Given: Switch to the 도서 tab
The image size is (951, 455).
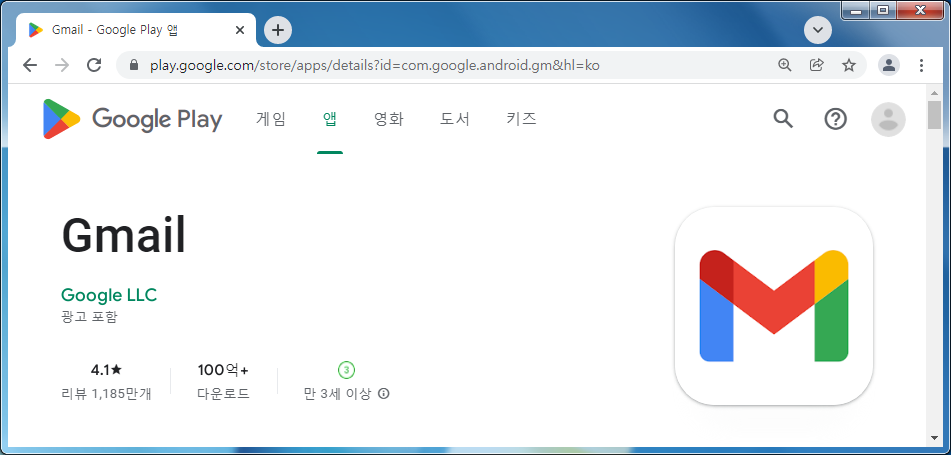Looking at the screenshot, I should 455,119.
